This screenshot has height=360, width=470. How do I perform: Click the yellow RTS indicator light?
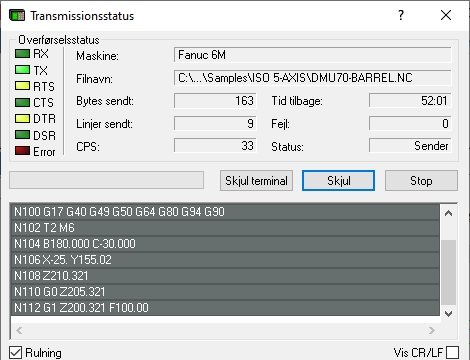pos(22,86)
